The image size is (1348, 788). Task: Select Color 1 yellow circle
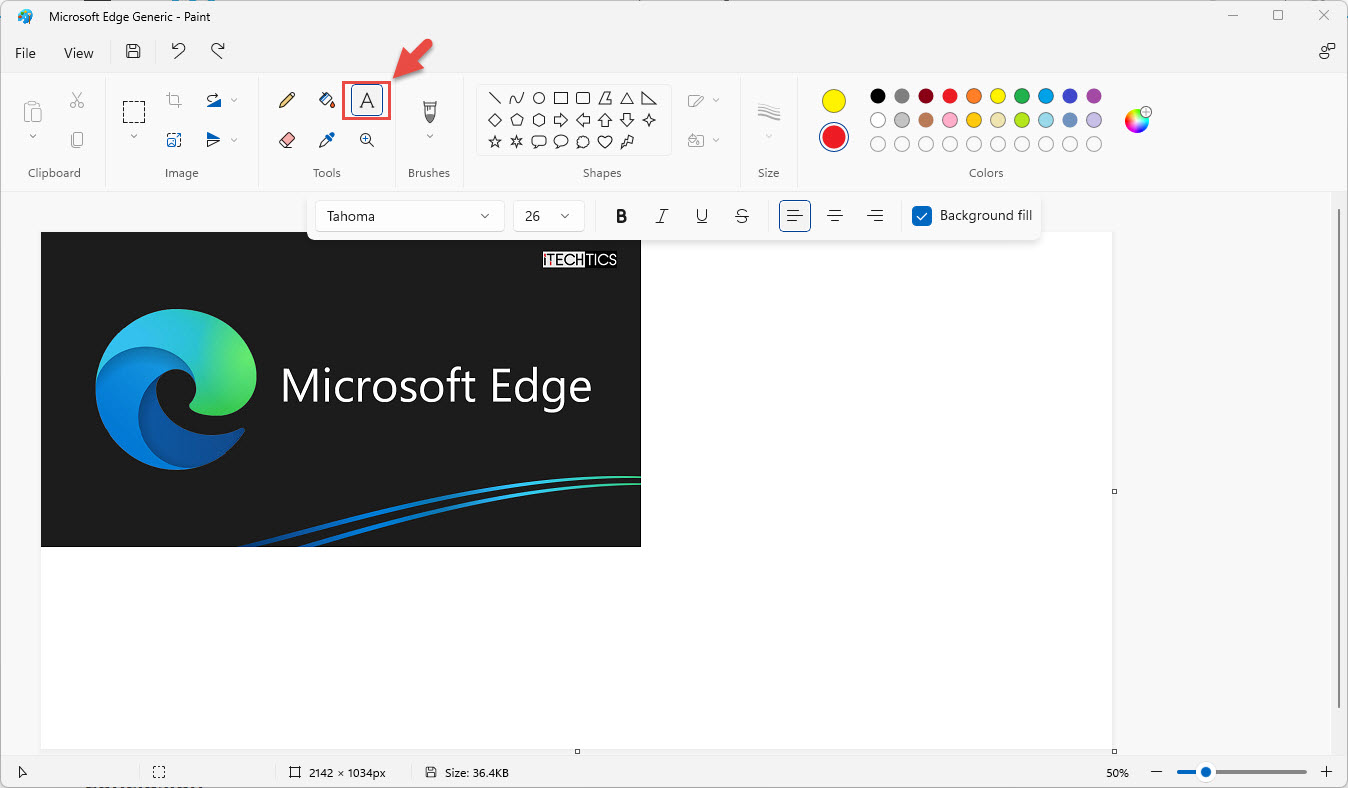pos(834,101)
